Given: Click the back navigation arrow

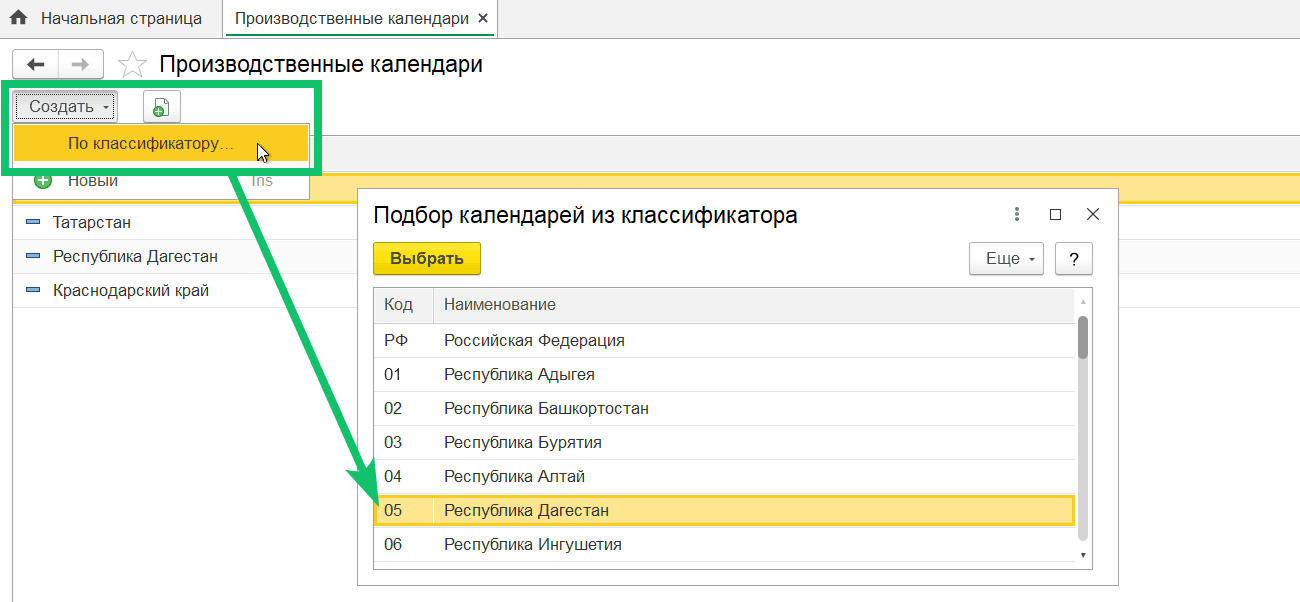Looking at the screenshot, I should click(x=36, y=65).
